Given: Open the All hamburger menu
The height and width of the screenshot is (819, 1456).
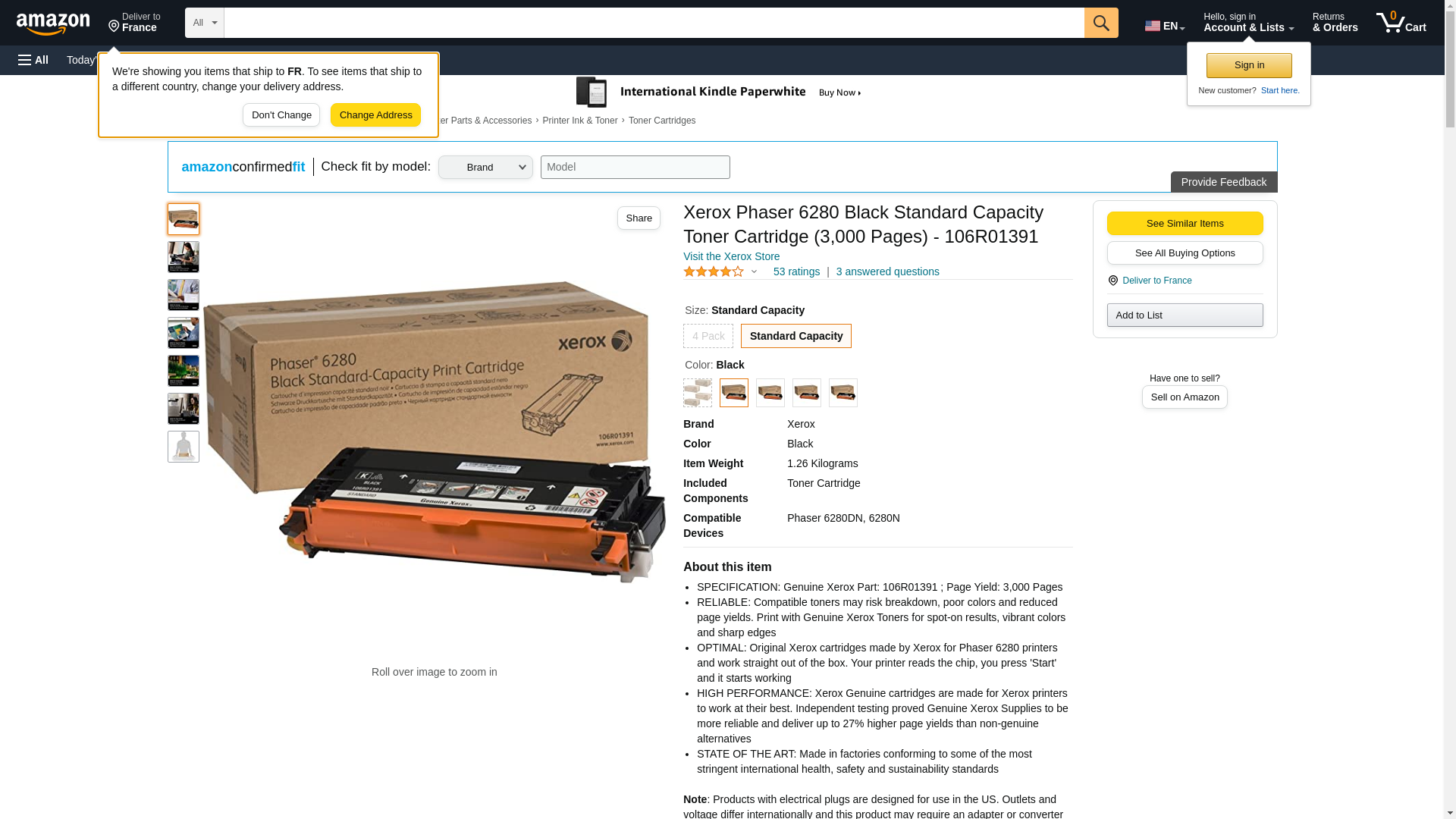Looking at the screenshot, I should (x=33, y=60).
